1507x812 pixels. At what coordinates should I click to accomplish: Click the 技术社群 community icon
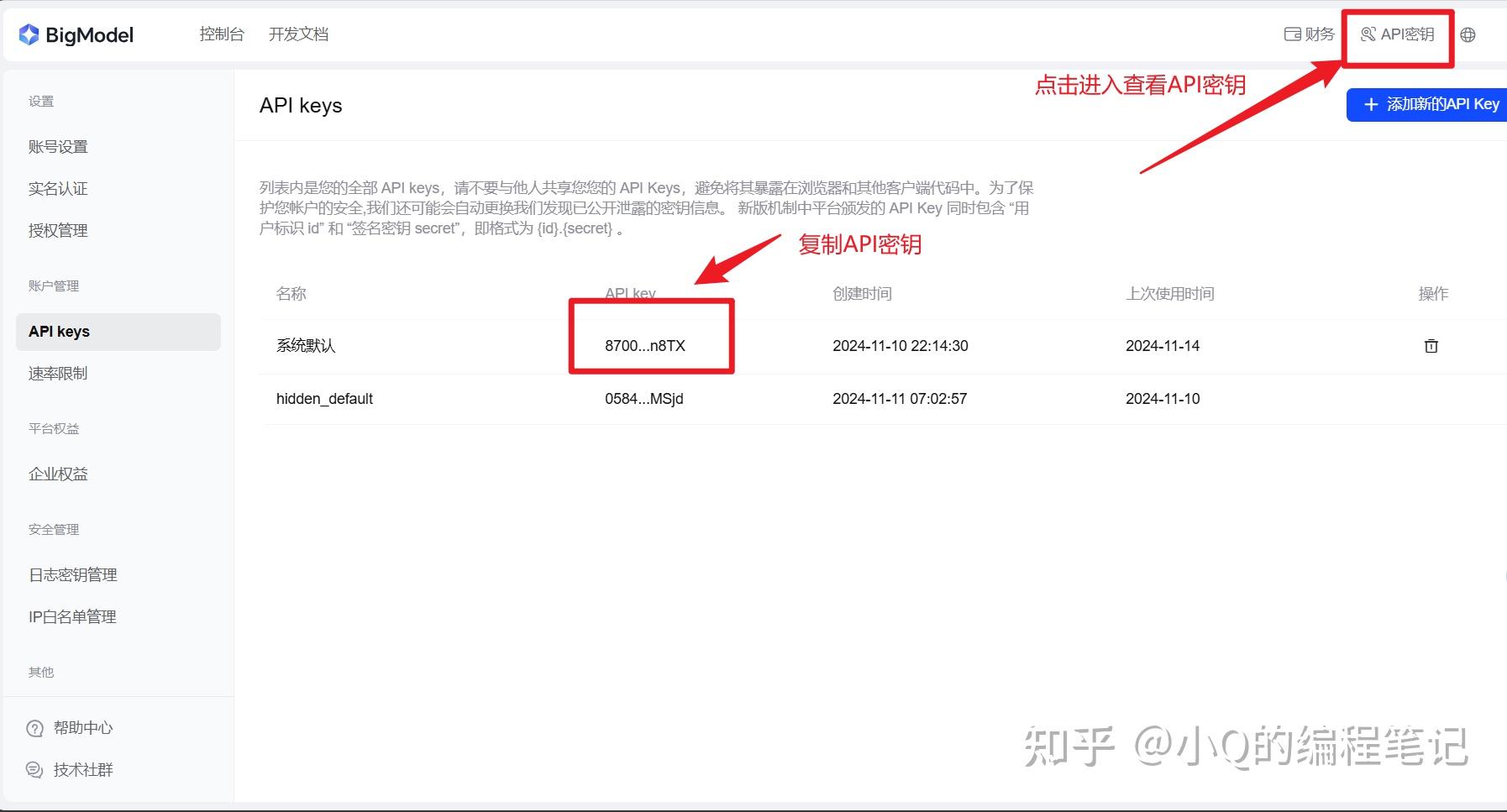point(34,769)
